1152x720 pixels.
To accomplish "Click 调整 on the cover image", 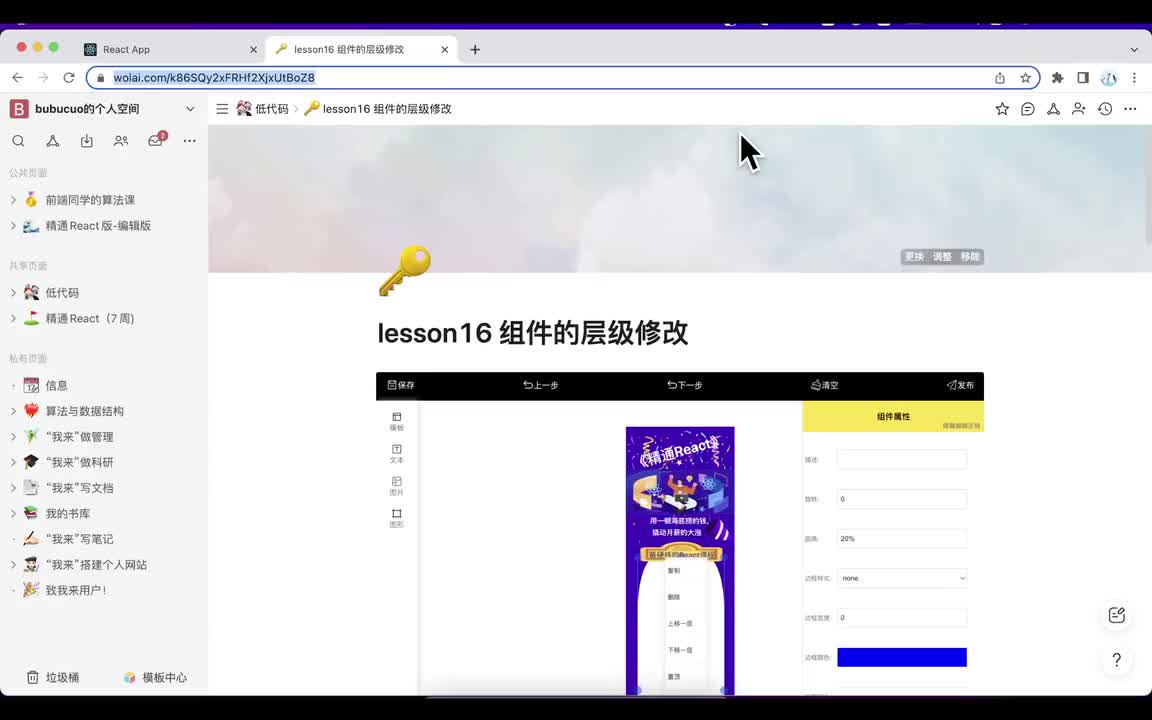I will [x=942, y=256].
